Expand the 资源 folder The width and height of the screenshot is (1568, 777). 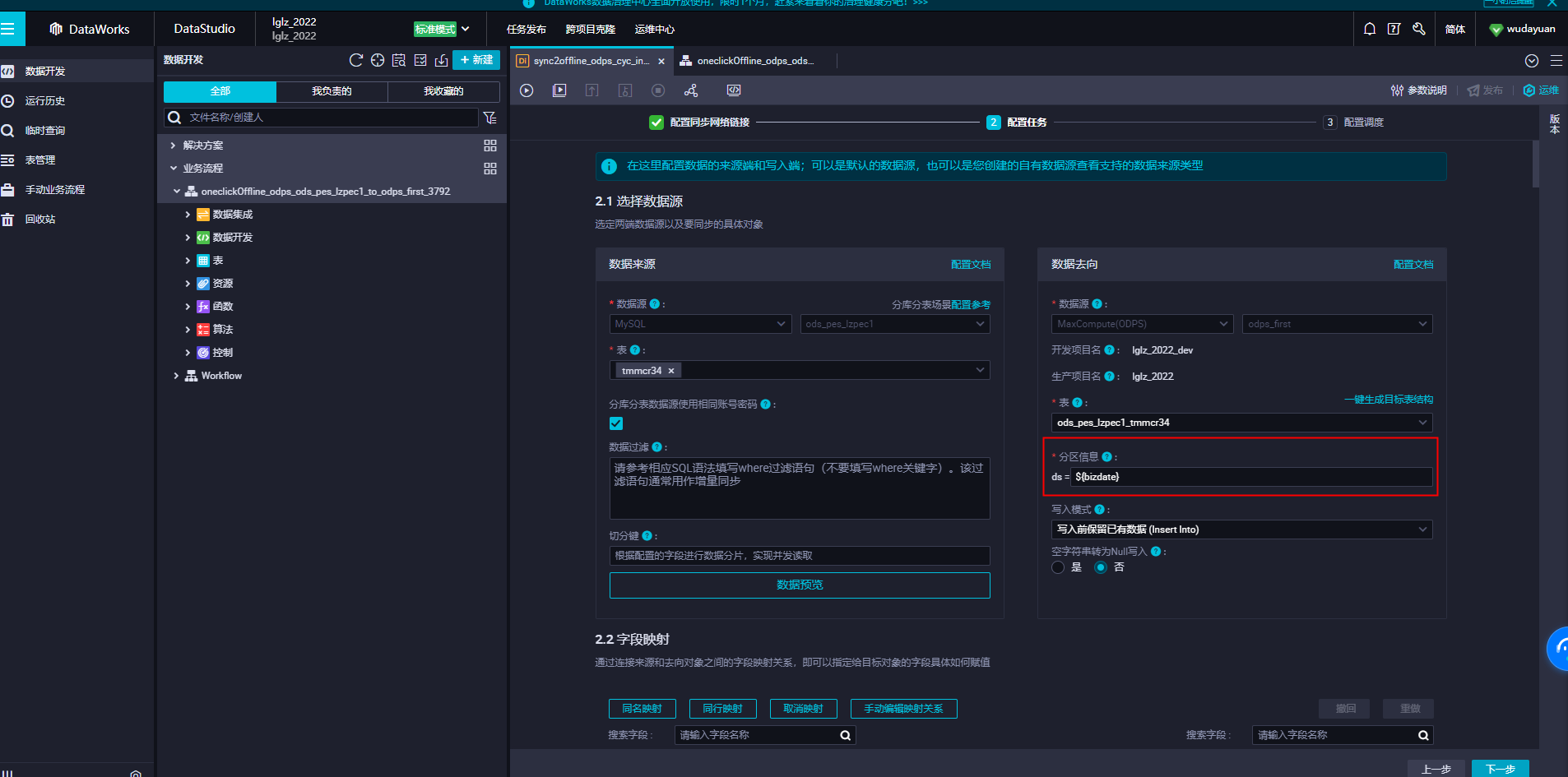(x=188, y=284)
